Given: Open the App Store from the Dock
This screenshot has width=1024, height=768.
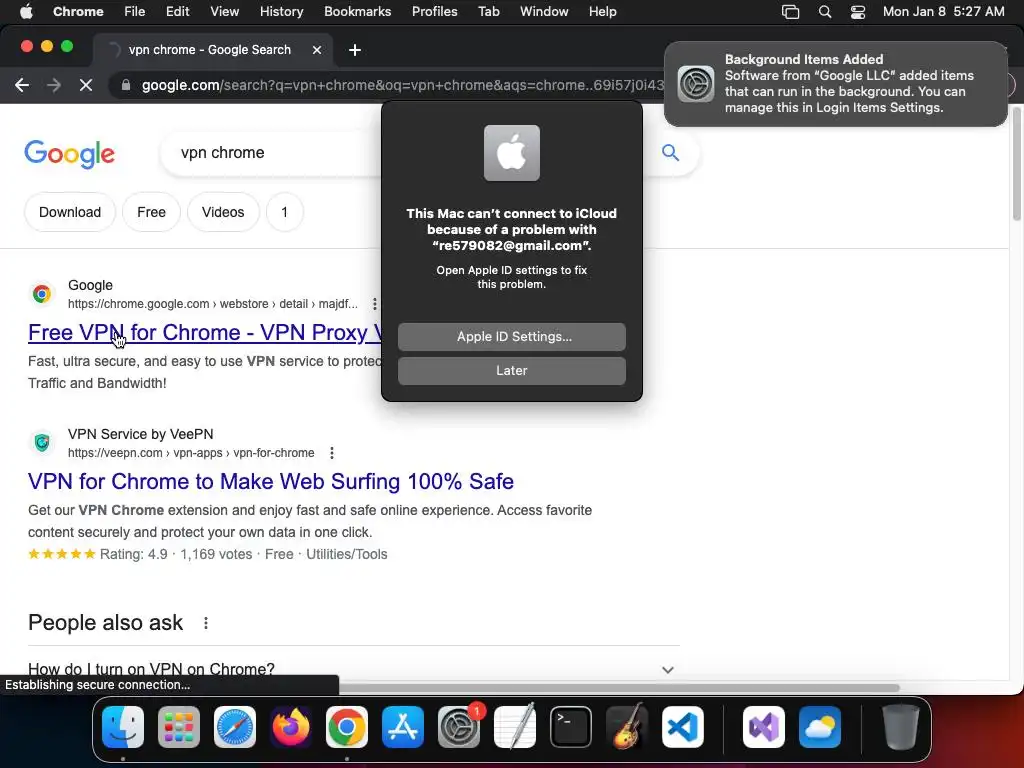Looking at the screenshot, I should (x=403, y=727).
